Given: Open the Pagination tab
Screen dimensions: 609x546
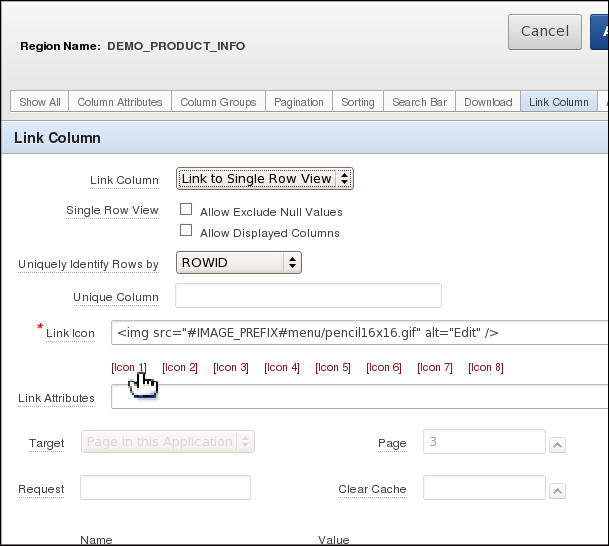Looking at the screenshot, I should pyautogui.click(x=299, y=102).
